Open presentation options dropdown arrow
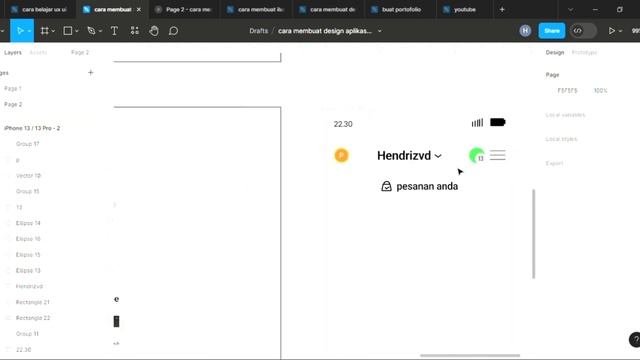Screen dimensions: 640x360 click(x=620, y=31)
